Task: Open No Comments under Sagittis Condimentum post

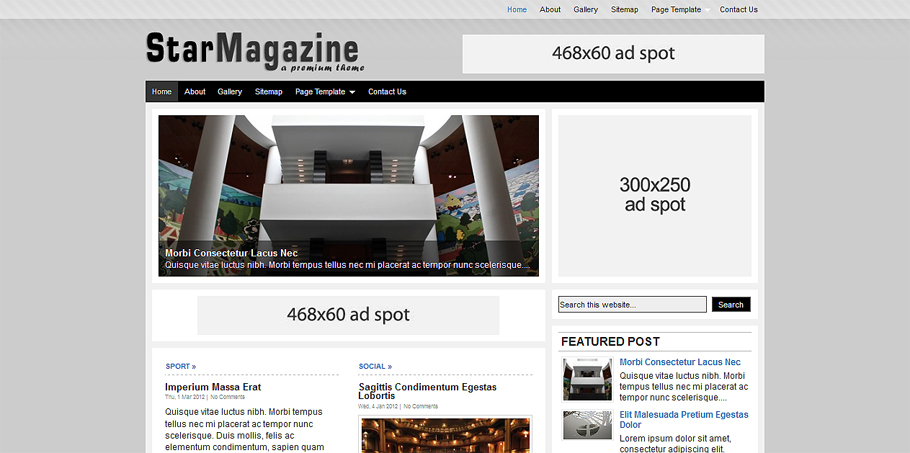Action: (421, 407)
